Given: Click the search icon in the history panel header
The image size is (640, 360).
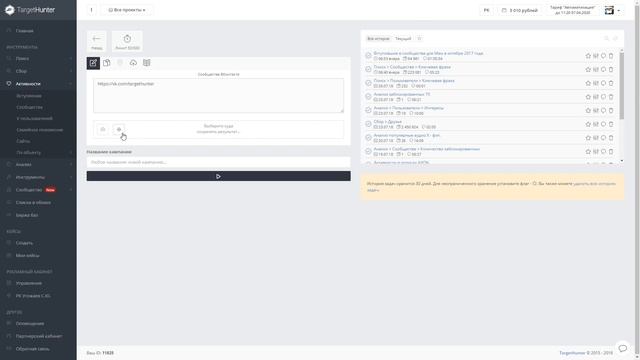Looking at the screenshot, I should [607, 38].
